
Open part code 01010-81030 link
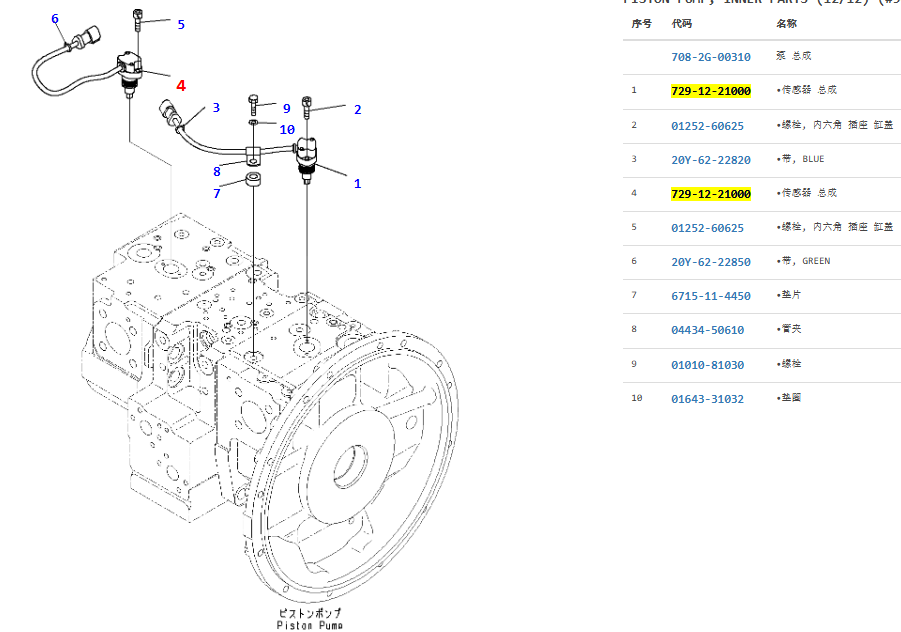coord(707,365)
